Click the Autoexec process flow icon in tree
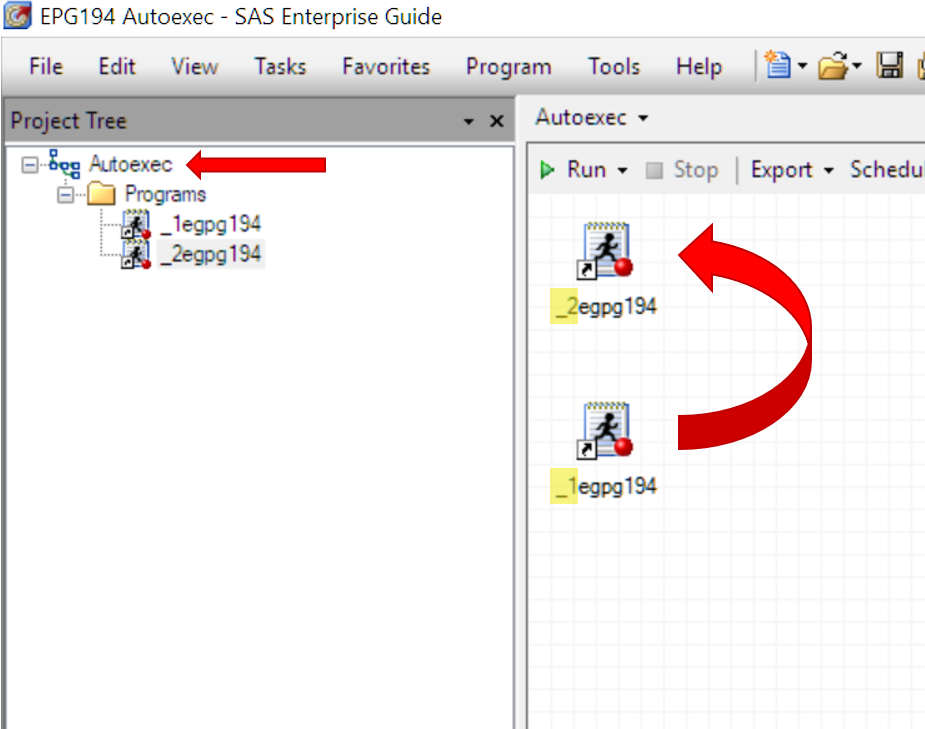 click(x=64, y=164)
